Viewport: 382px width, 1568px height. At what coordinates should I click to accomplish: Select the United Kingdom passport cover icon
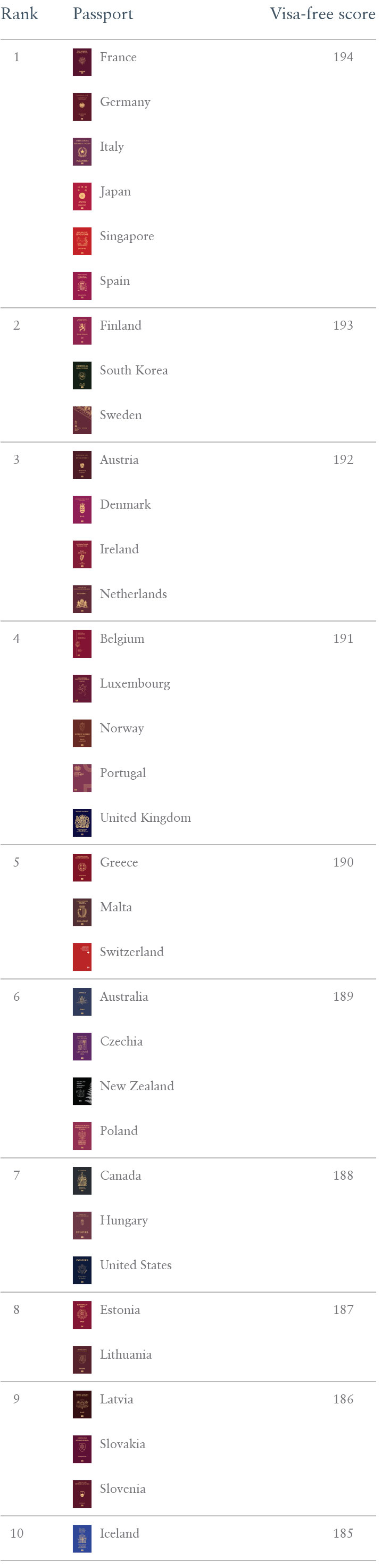click(x=82, y=823)
